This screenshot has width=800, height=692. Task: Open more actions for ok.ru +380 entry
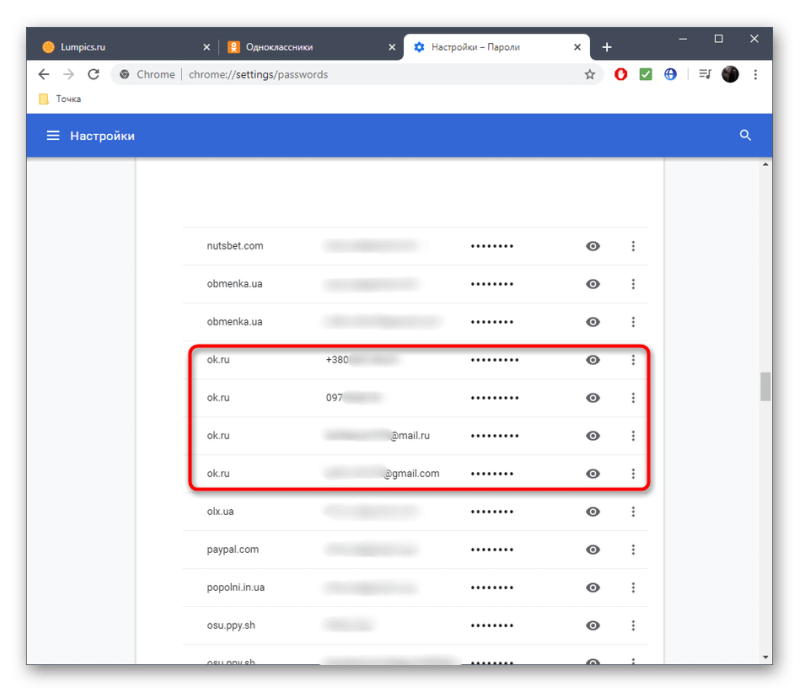(x=633, y=360)
